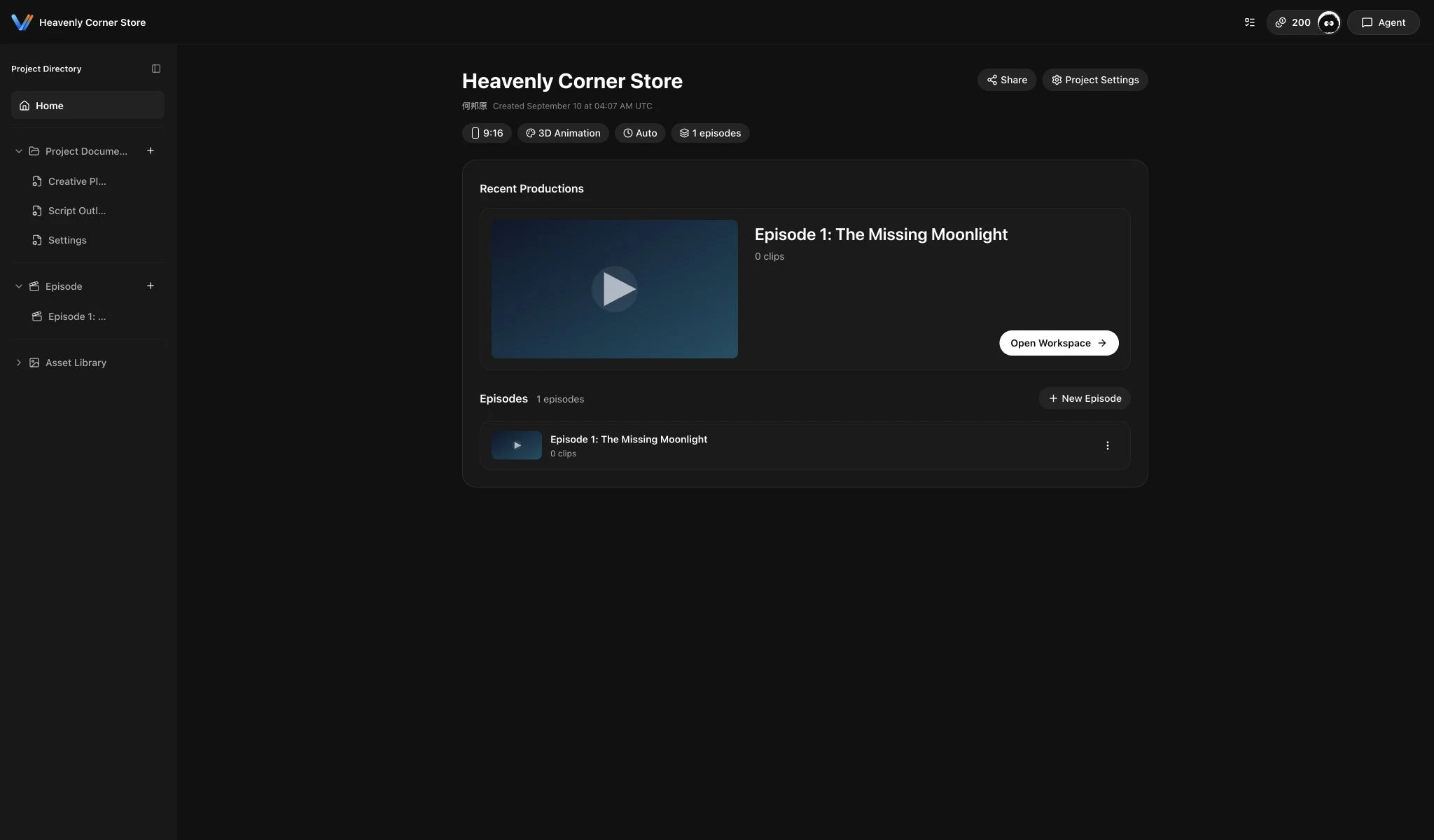1434x840 pixels.
Task: Expand the Asset Library section
Action: tap(19, 363)
